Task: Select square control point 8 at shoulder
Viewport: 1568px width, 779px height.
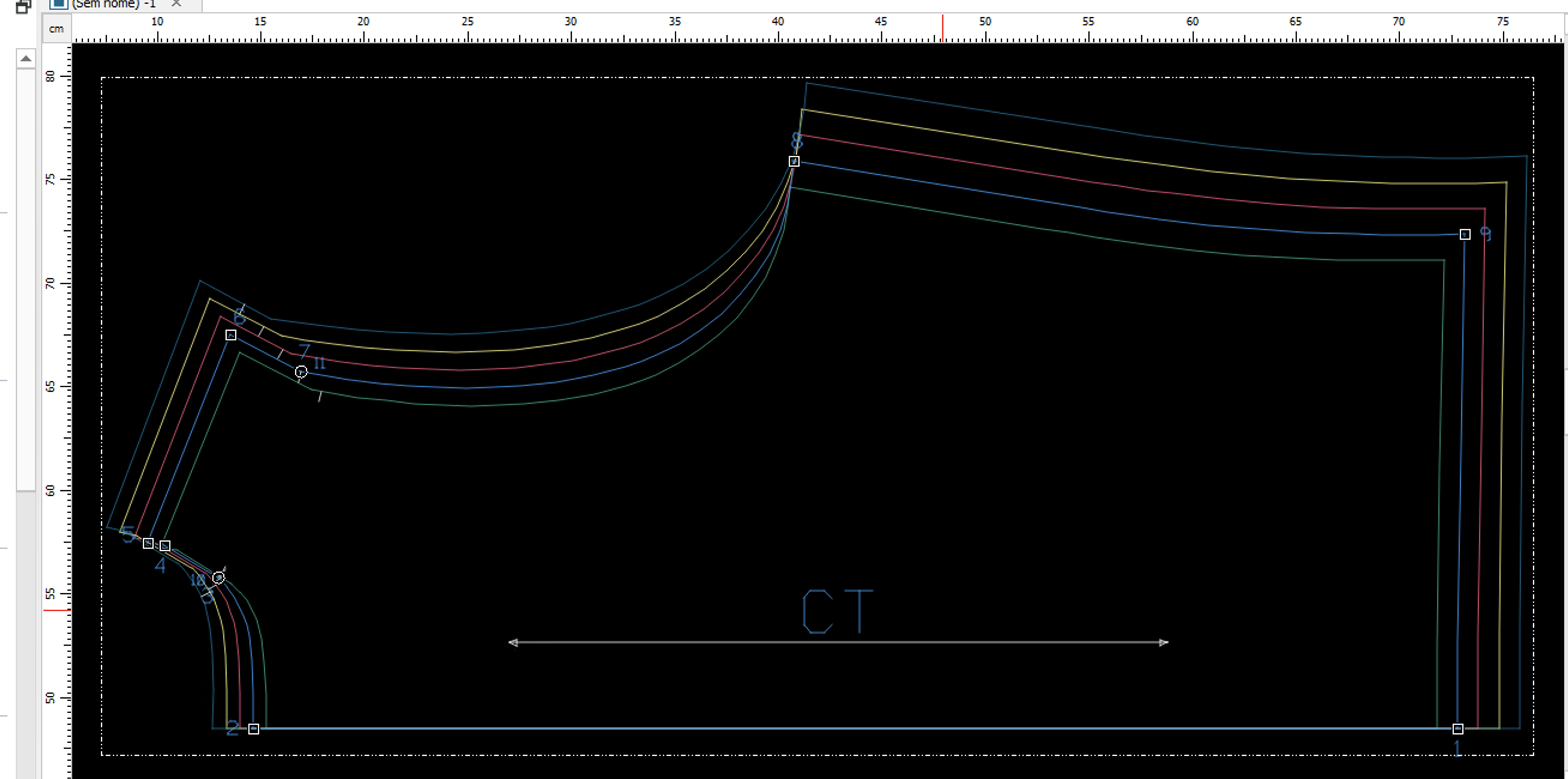Action: (794, 161)
